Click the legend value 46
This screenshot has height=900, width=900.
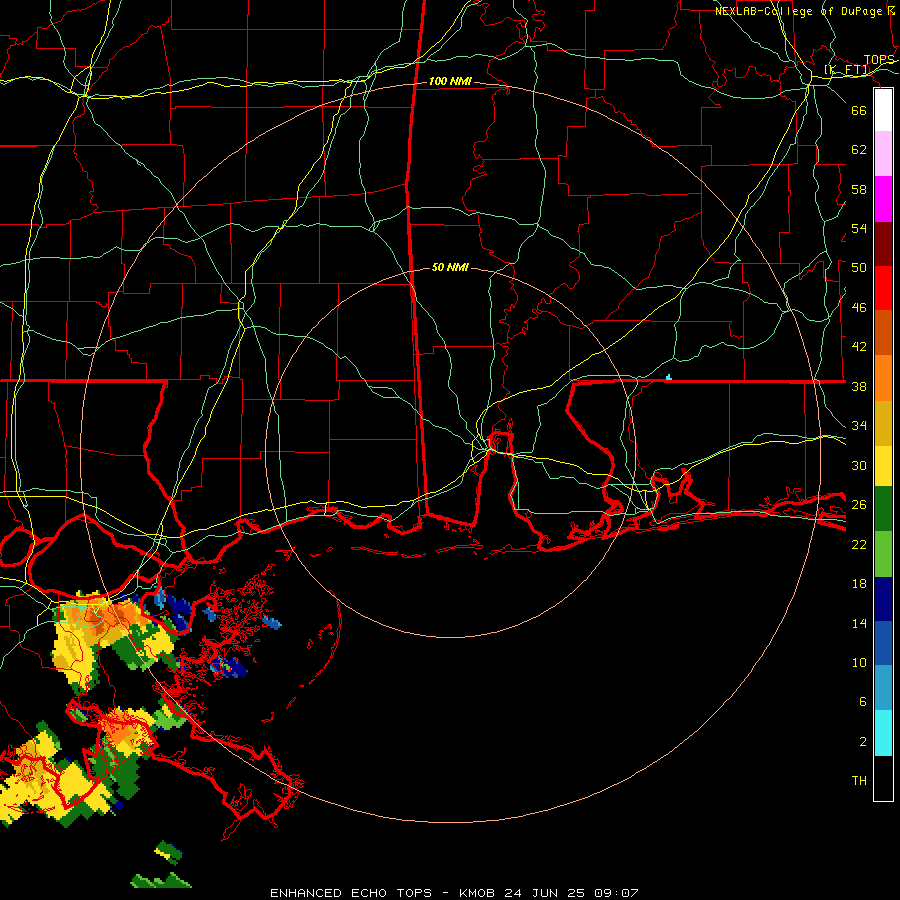click(859, 308)
